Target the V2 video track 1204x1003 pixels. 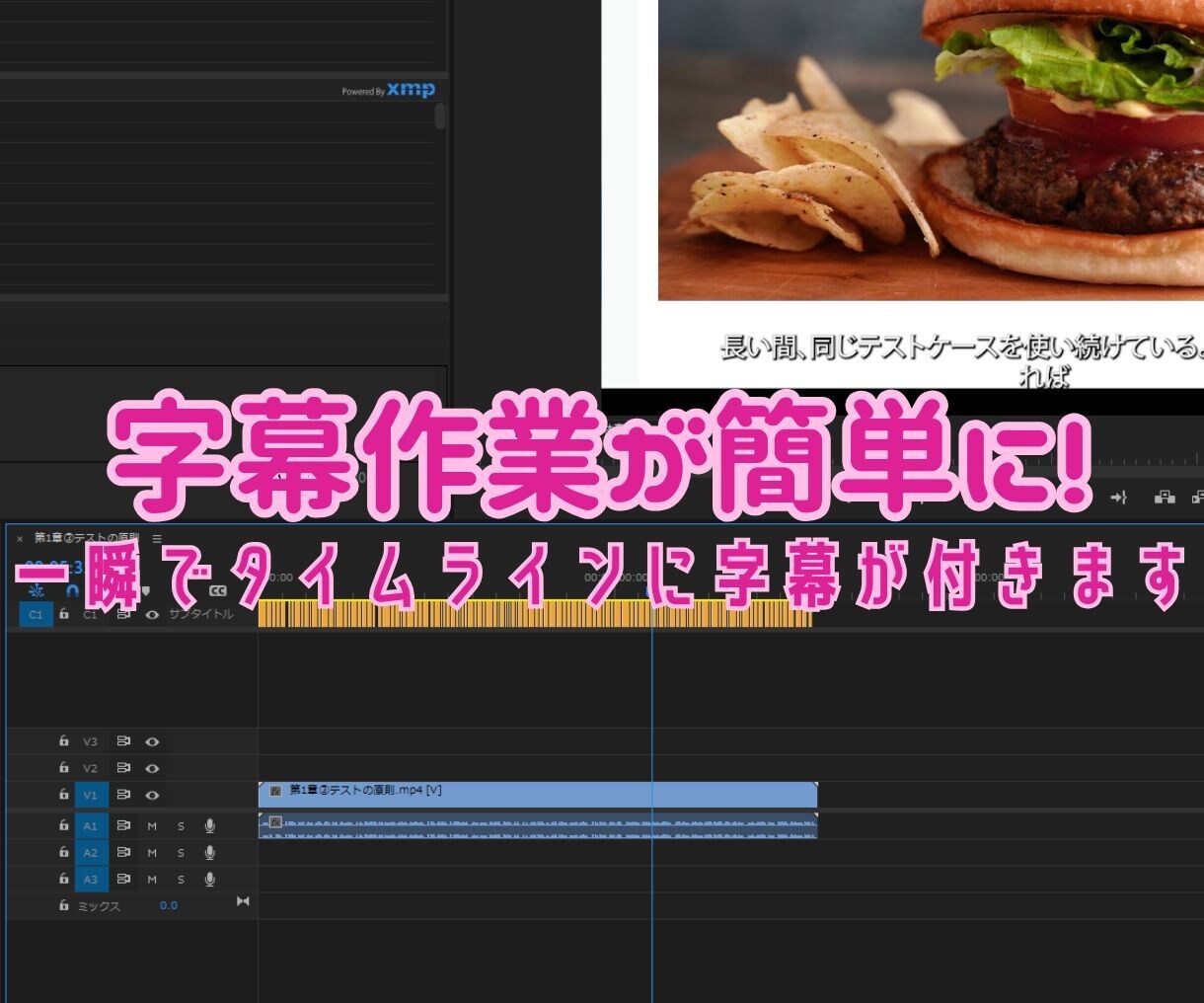pos(91,768)
